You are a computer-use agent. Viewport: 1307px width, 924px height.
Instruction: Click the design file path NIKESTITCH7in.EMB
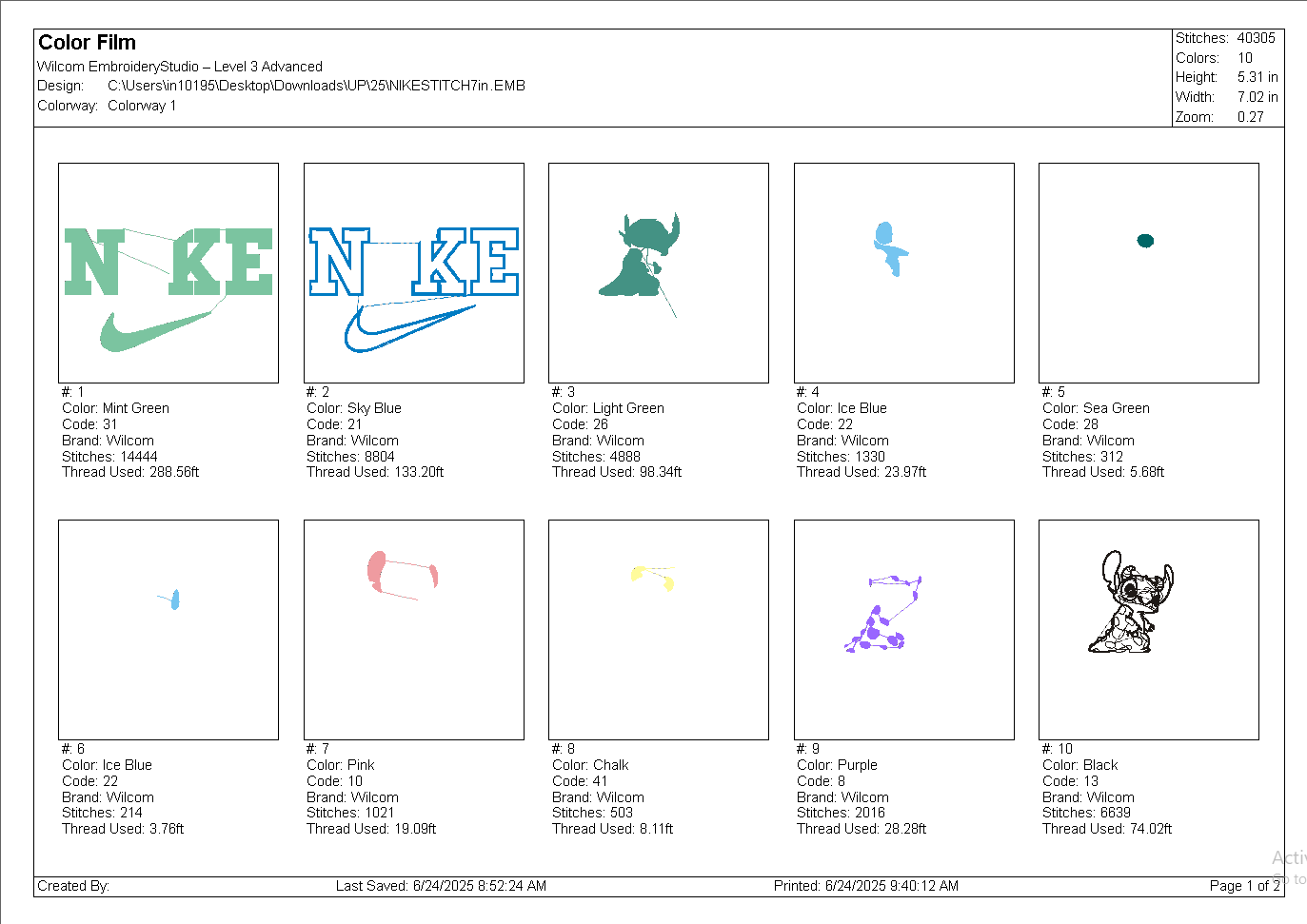click(x=316, y=86)
